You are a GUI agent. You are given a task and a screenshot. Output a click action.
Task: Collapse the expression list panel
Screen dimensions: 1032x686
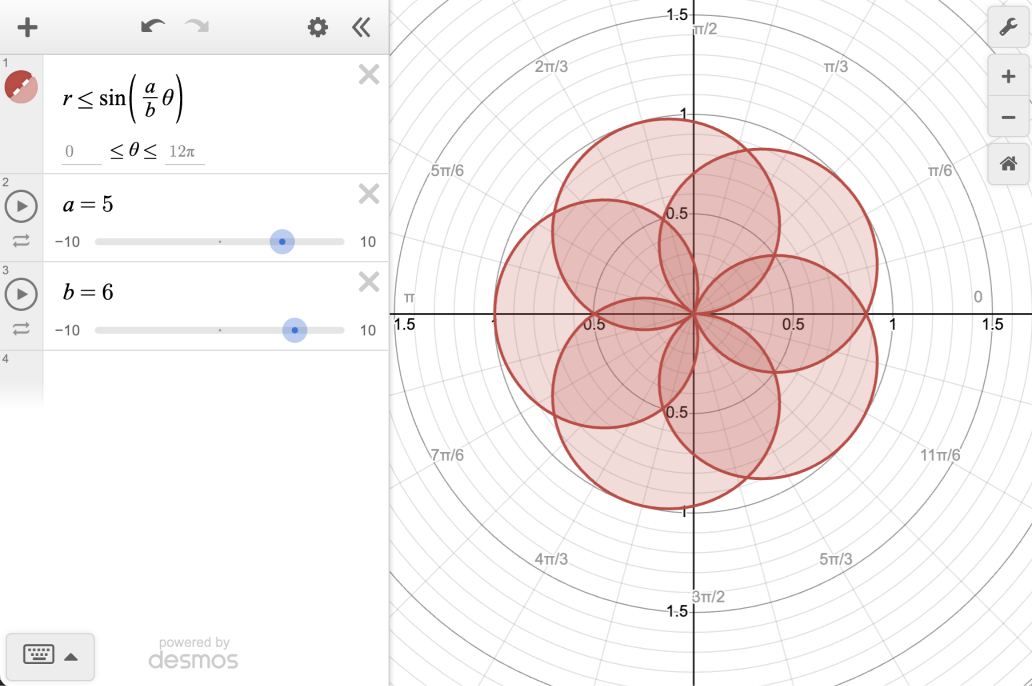[361, 27]
